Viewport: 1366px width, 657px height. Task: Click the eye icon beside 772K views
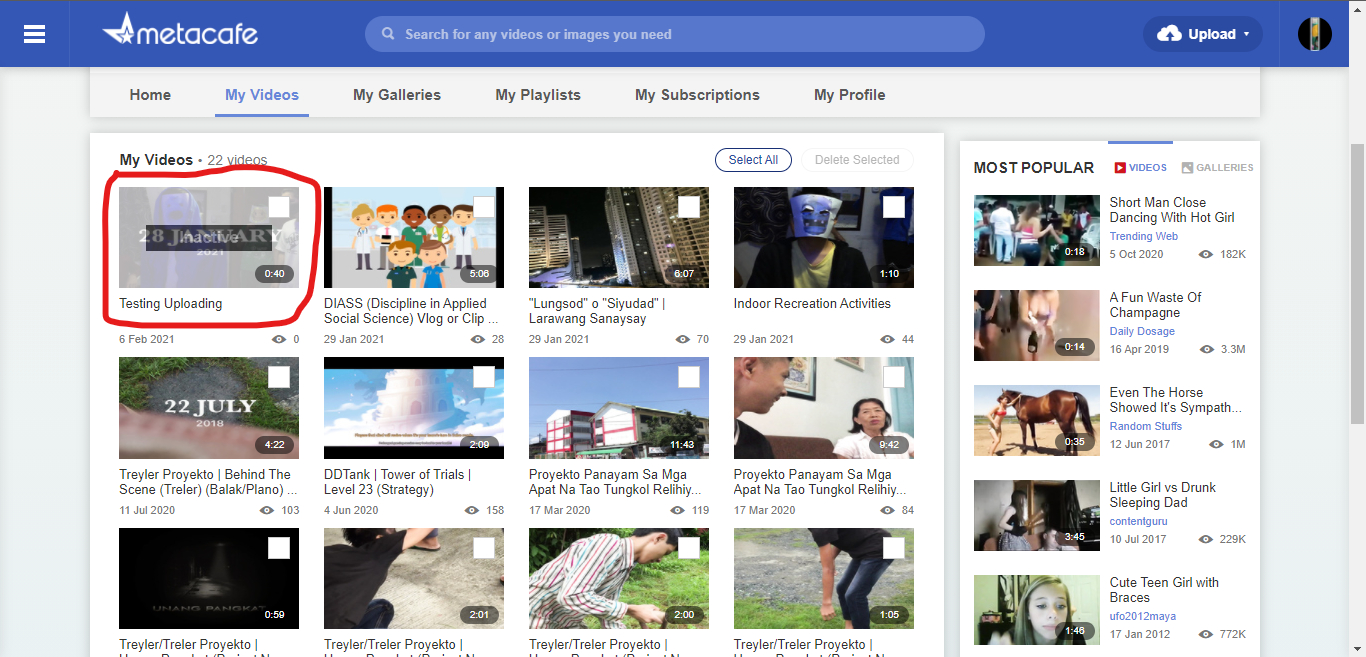pos(1206,634)
